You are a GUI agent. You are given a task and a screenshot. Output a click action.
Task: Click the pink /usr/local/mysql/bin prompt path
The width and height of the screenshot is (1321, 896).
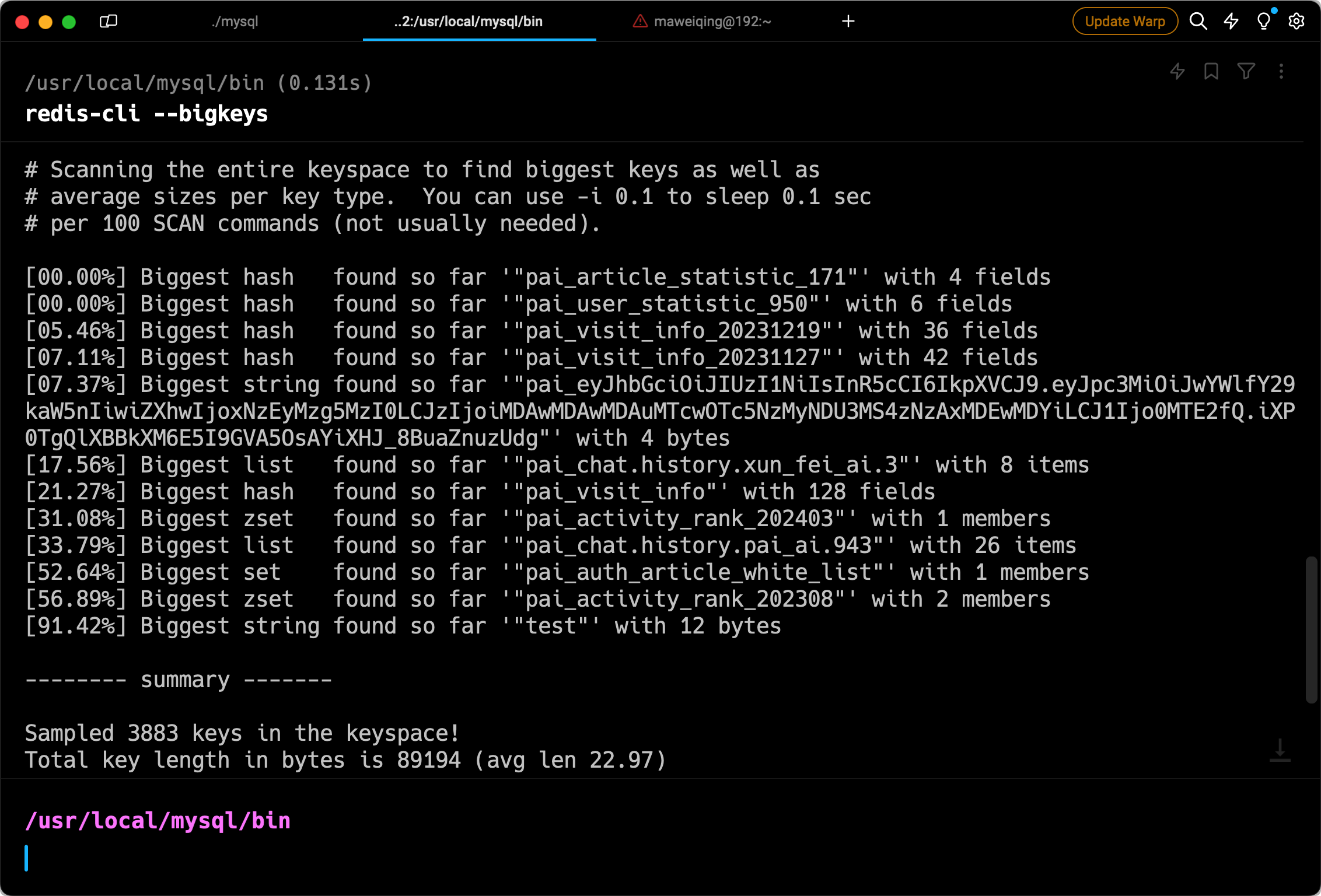158,821
